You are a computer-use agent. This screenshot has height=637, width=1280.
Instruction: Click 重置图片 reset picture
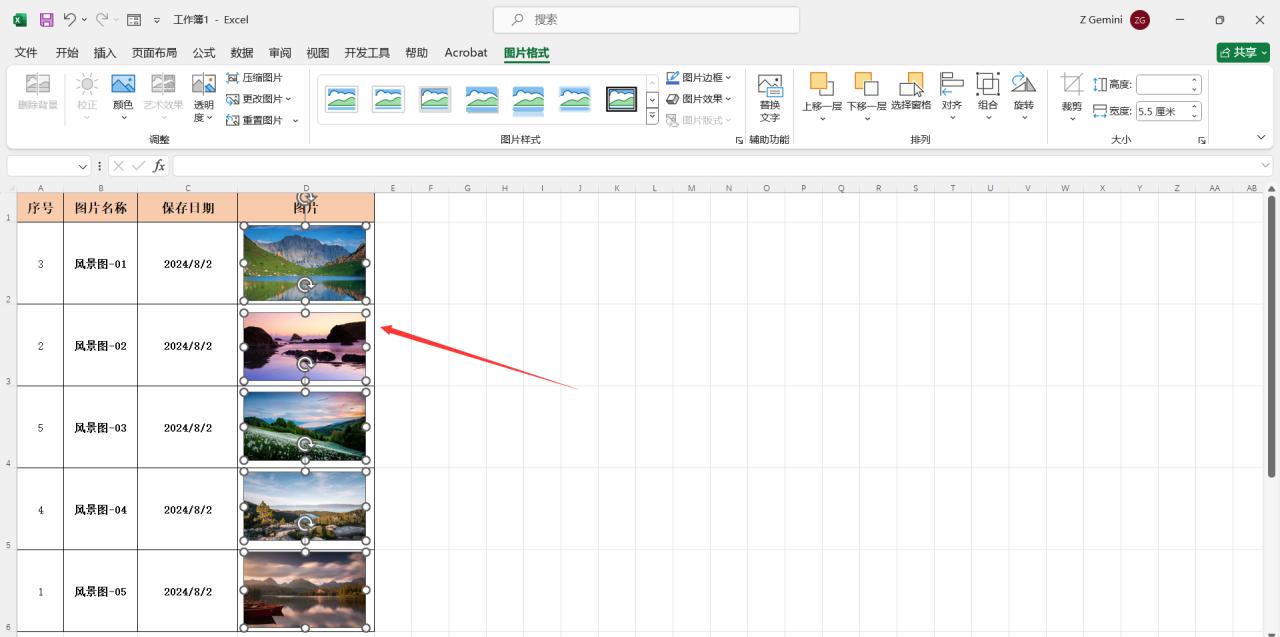255,120
